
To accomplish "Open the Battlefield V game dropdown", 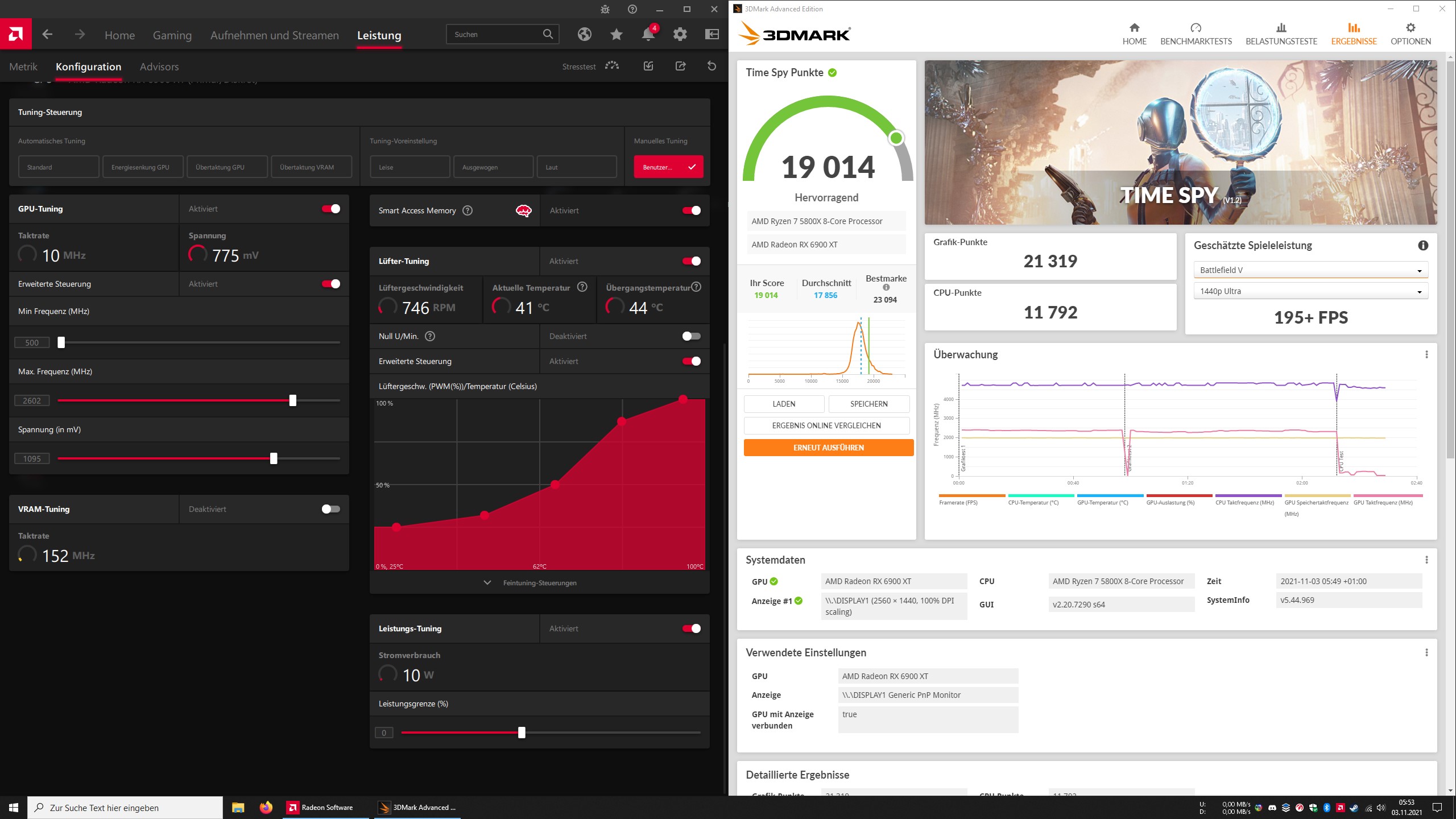I will pyautogui.click(x=1310, y=270).
